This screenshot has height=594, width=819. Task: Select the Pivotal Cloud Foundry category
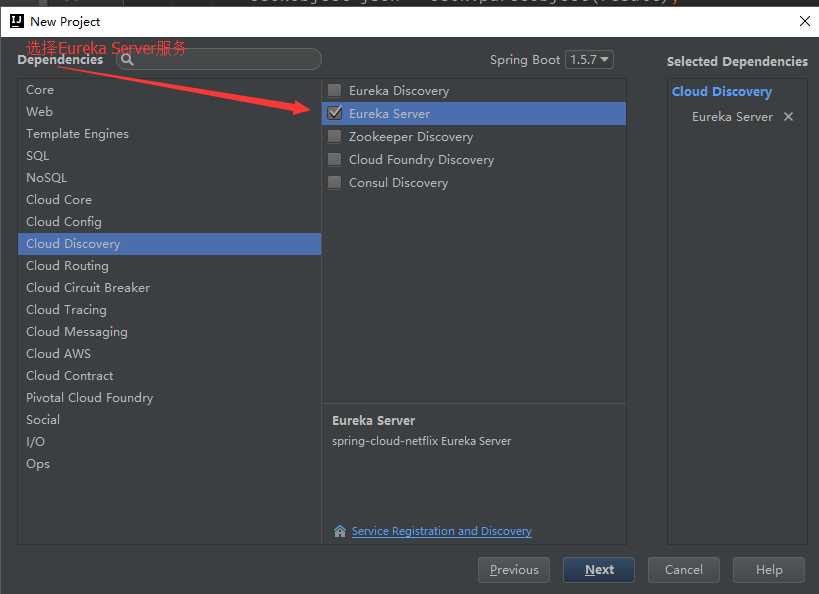coord(169,398)
